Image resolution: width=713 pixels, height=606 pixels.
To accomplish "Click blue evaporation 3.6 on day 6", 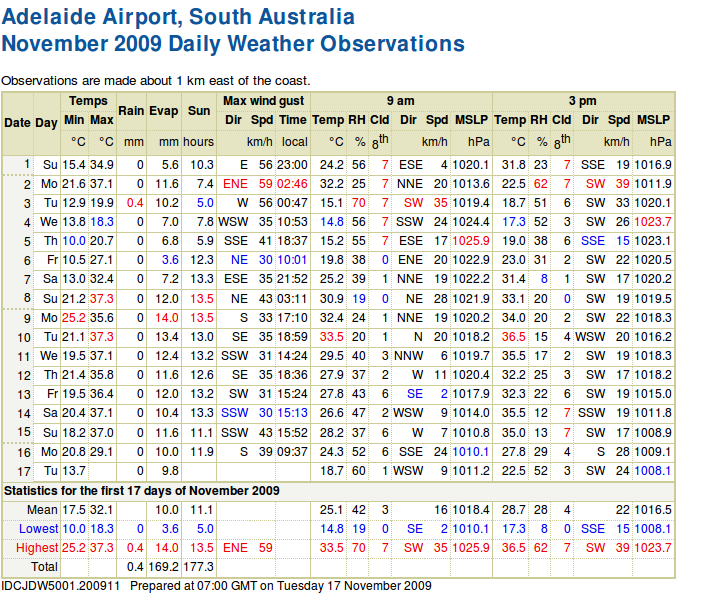I will tap(170, 260).
